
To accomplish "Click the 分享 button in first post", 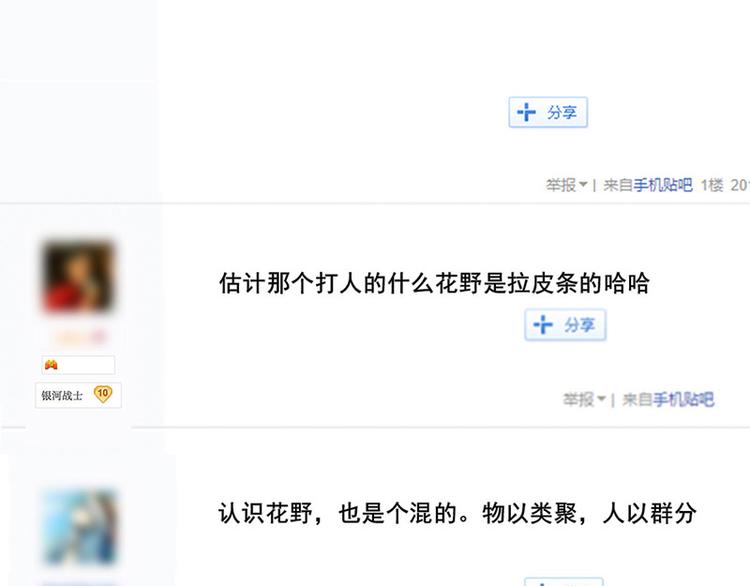I will 548,112.
